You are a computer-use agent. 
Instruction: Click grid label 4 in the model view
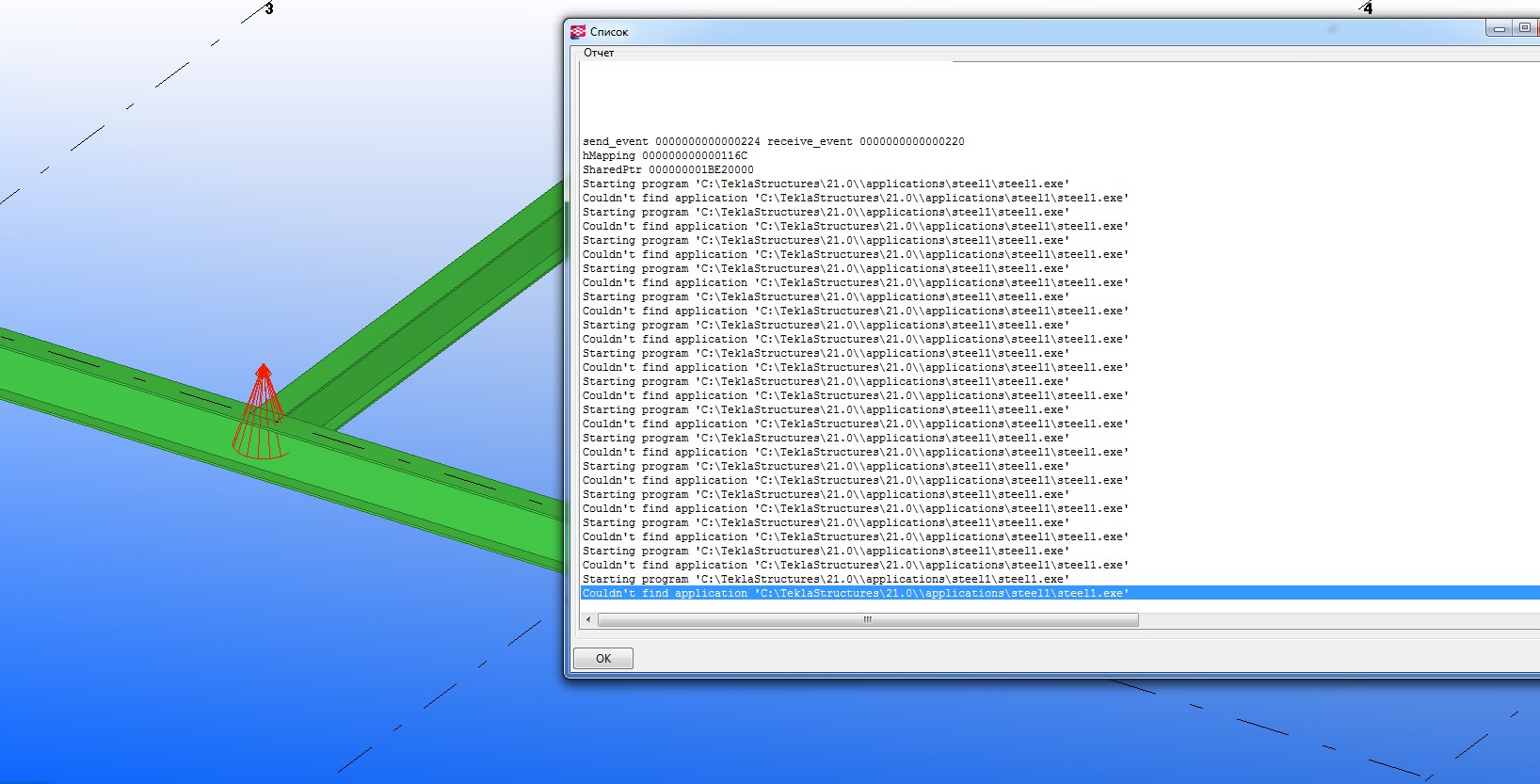click(1368, 8)
